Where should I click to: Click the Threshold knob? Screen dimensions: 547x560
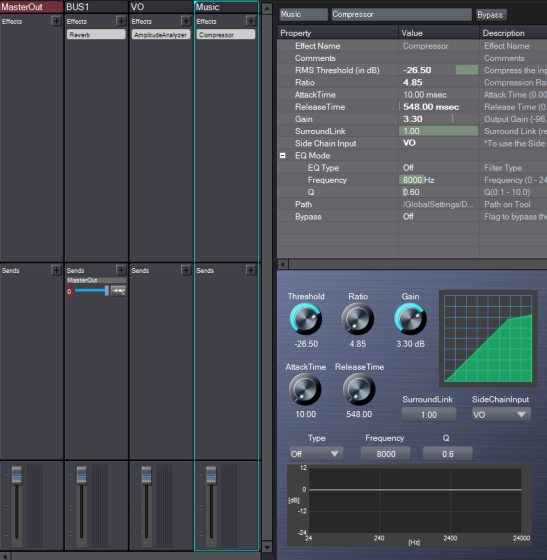click(306, 319)
